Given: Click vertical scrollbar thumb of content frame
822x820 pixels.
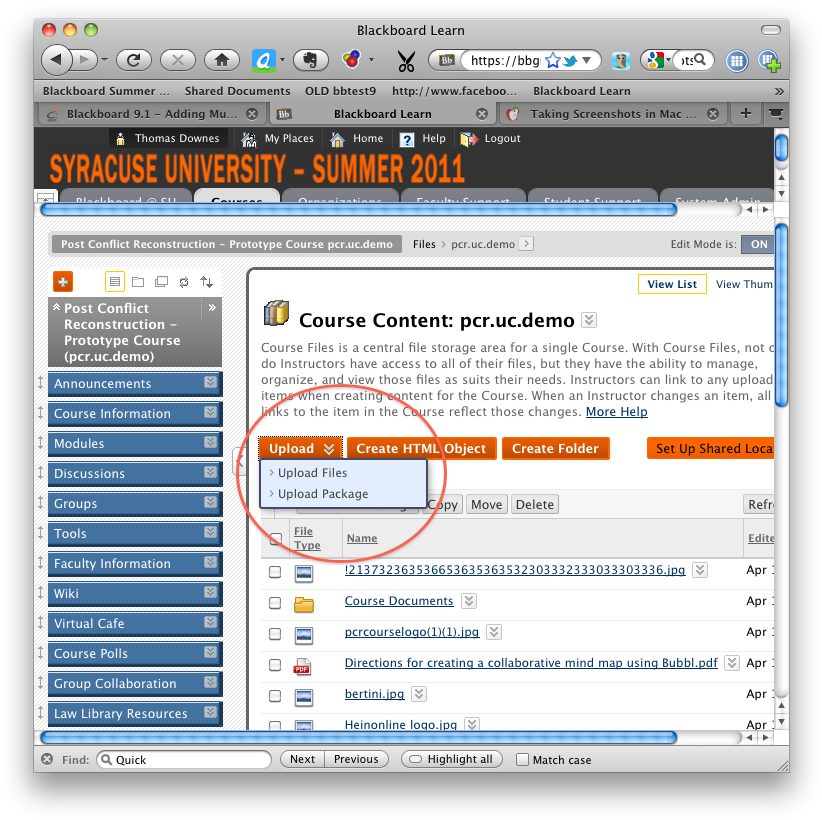Looking at the screenshot, I should [781, 315].
